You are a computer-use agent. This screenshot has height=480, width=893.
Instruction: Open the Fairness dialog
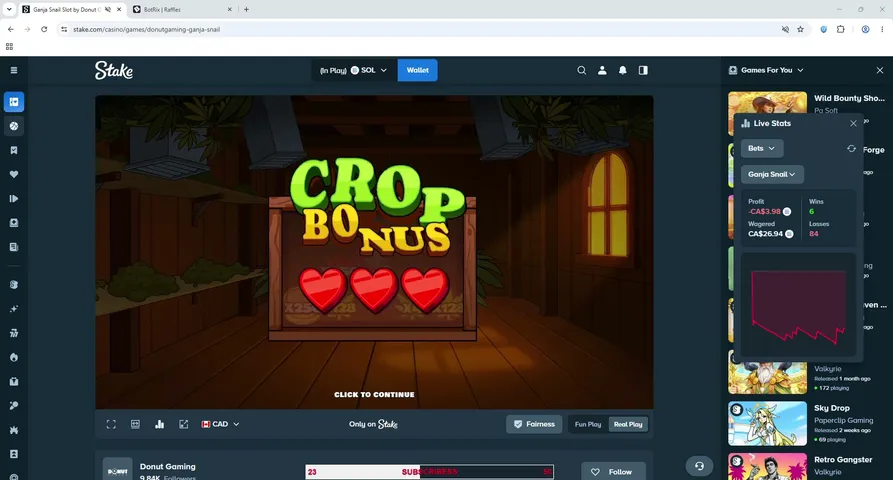coord(534,424)
